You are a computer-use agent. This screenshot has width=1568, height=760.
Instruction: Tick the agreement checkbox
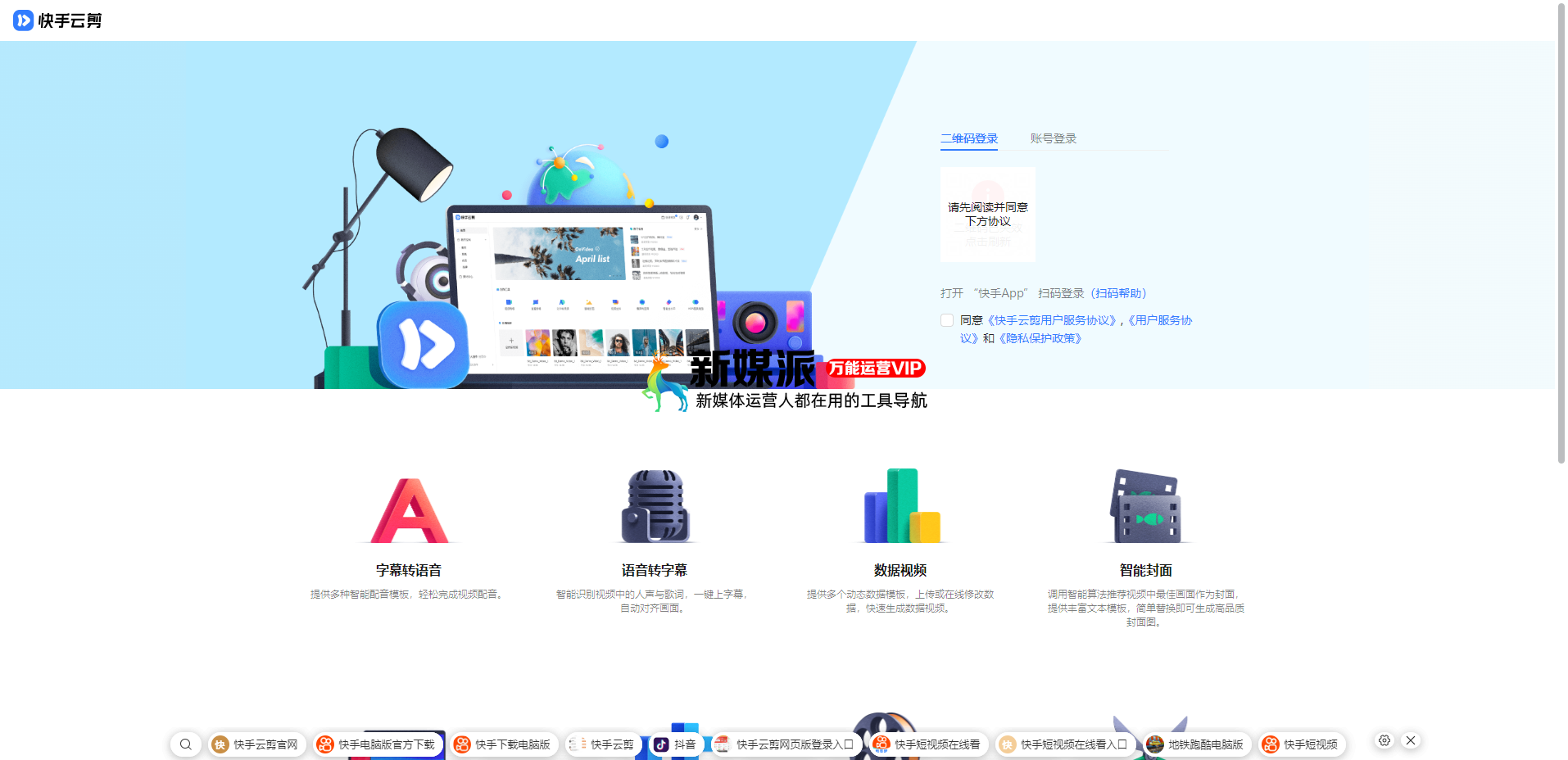coord(947,320)
